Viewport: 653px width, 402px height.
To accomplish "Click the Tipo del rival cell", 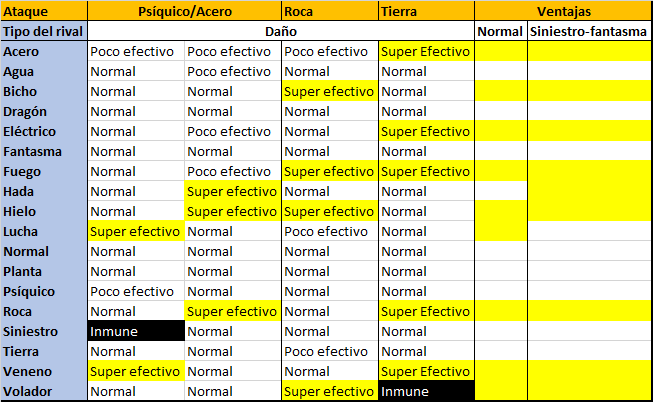I will point(43,31).
